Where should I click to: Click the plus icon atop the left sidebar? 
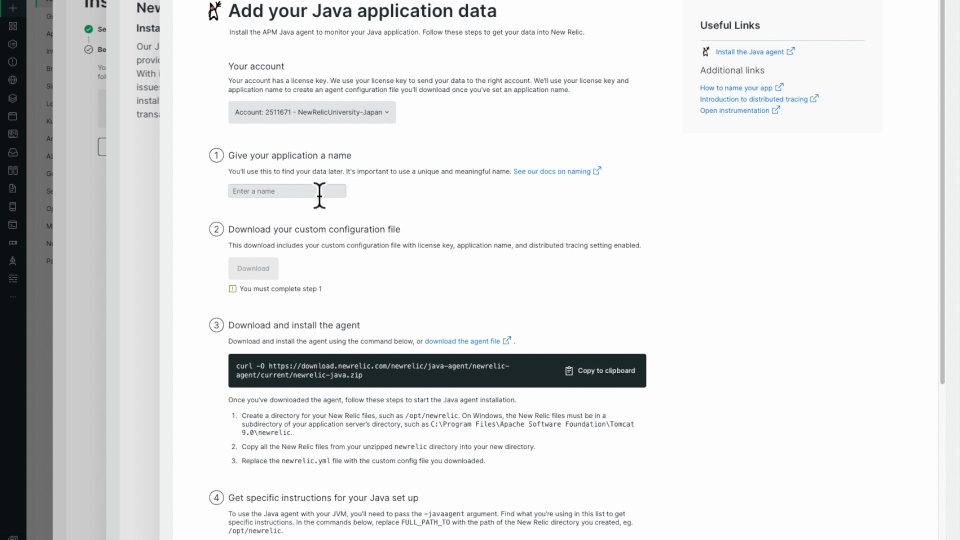(13, 8)
